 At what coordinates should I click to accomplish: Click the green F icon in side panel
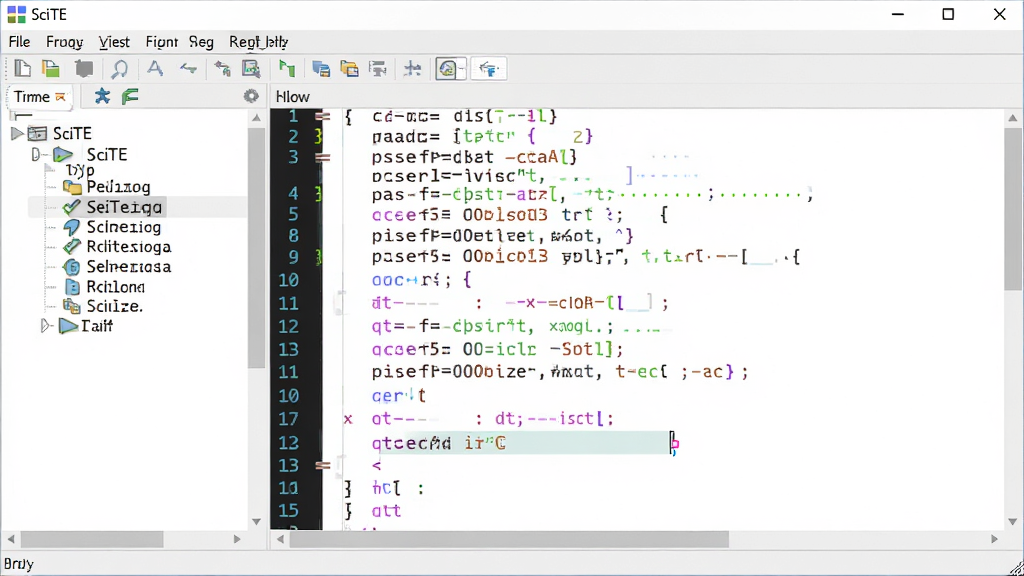tap(131, 97)
